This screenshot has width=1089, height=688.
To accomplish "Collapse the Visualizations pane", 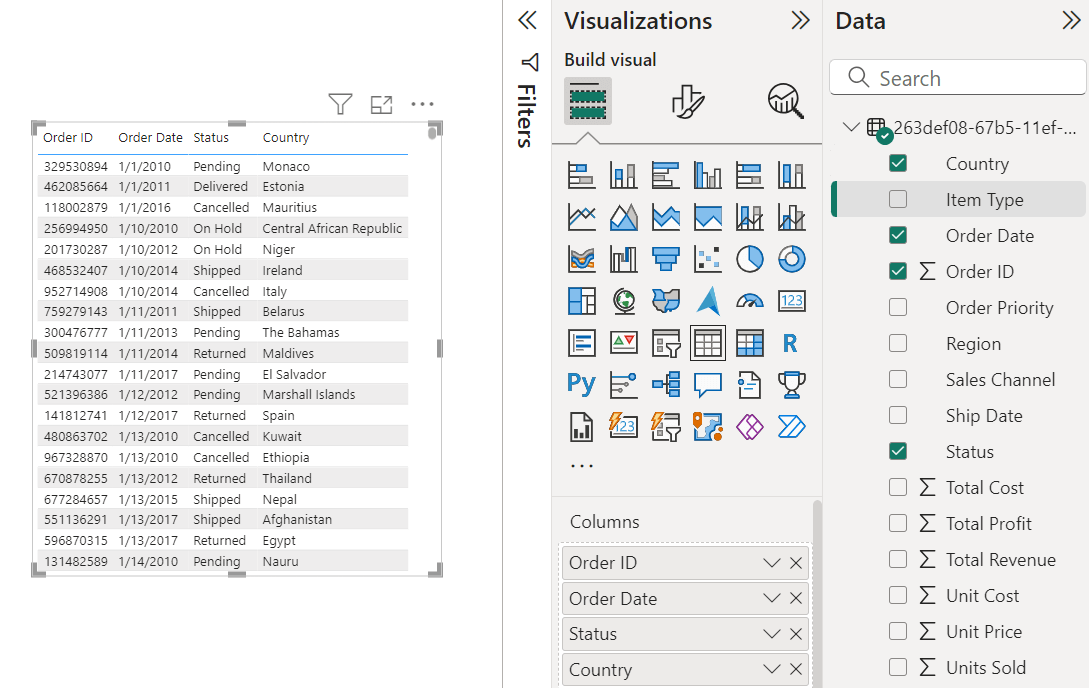I will coord(800,20).
